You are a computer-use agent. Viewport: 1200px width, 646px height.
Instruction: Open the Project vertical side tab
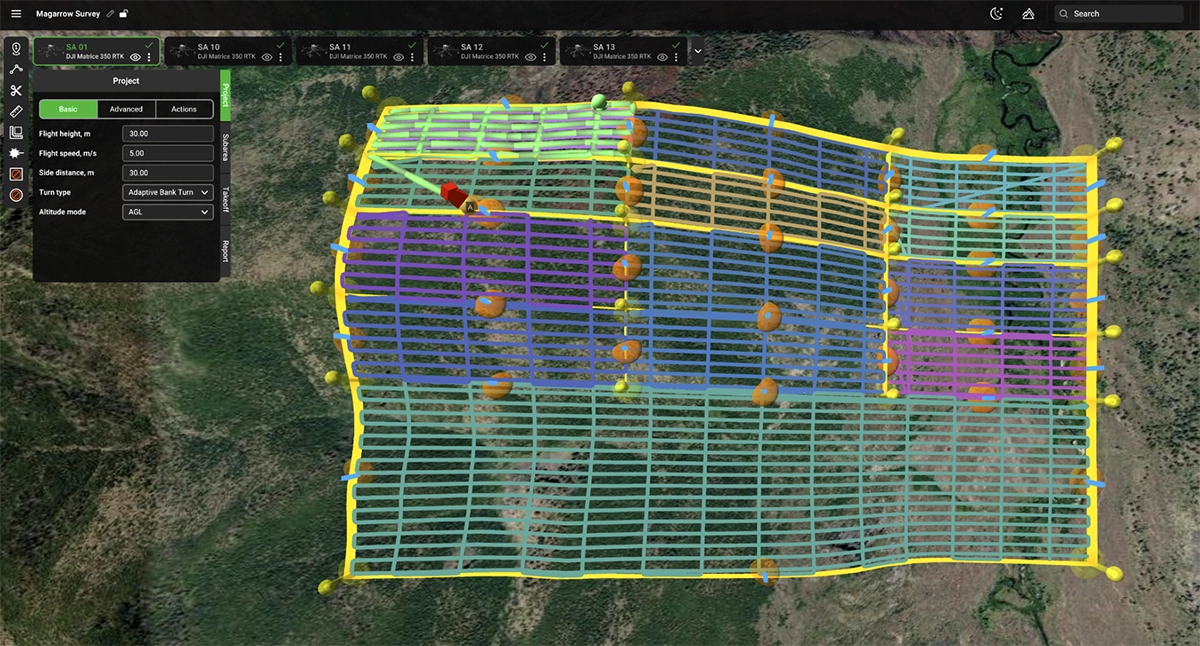225,95
